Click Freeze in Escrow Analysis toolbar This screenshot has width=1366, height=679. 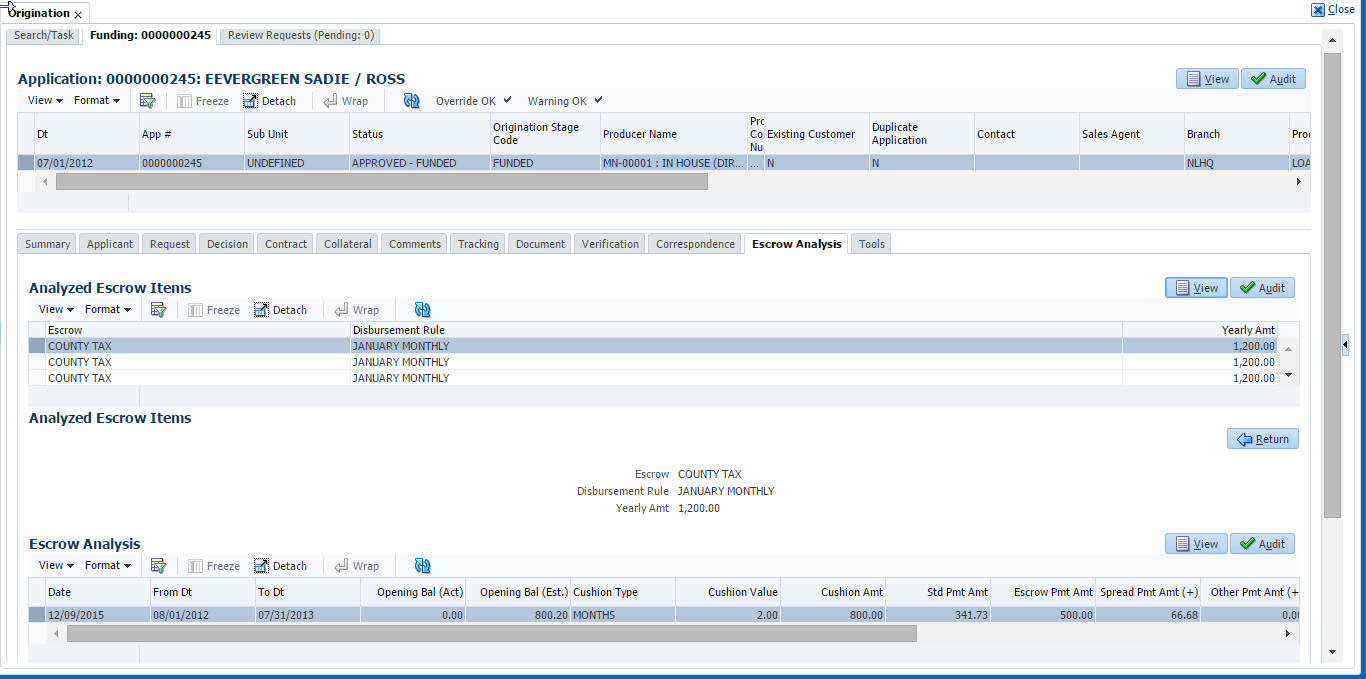214,566
